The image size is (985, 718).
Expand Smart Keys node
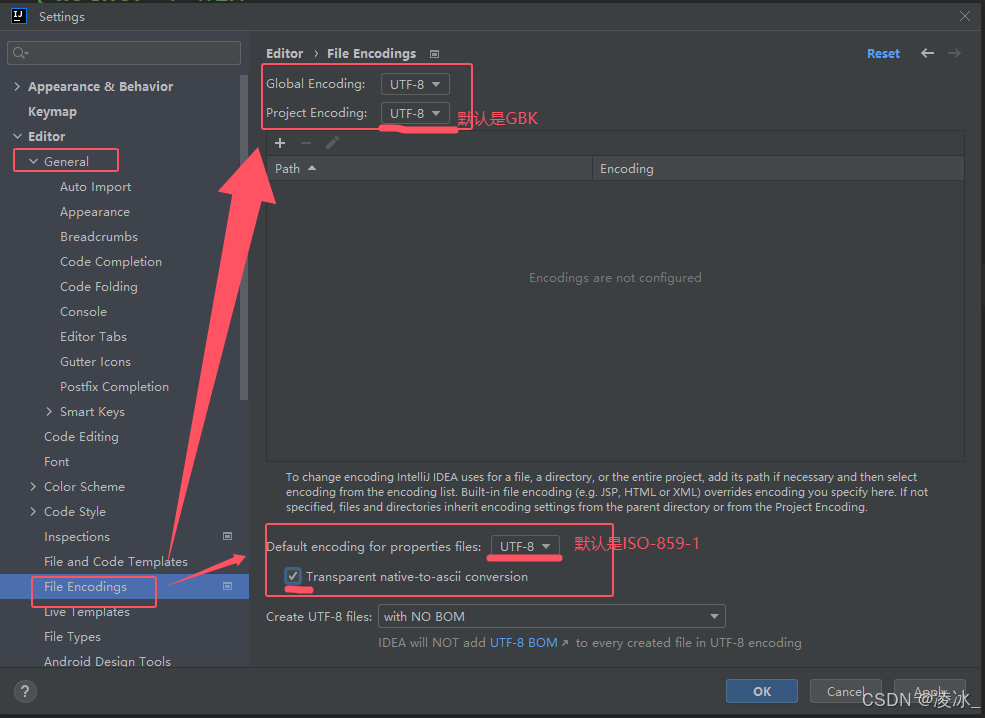click(49, 411)
